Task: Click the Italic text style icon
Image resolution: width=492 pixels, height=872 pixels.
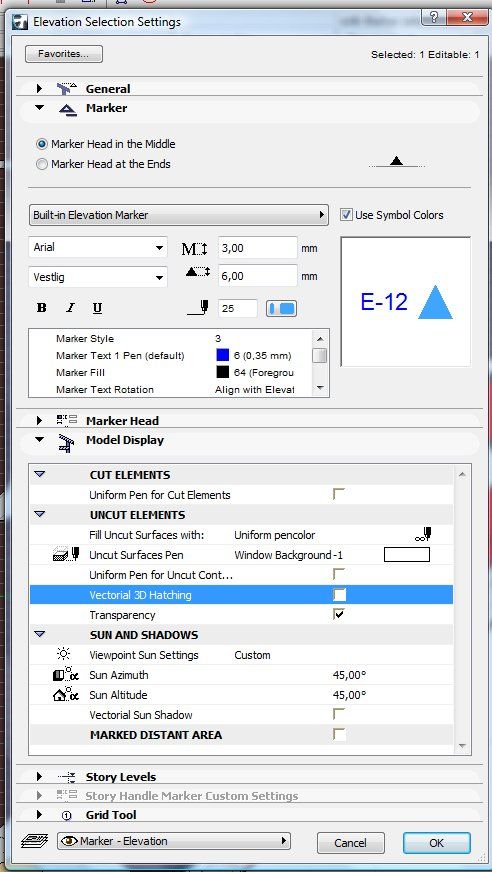Action: click(70, 308)
